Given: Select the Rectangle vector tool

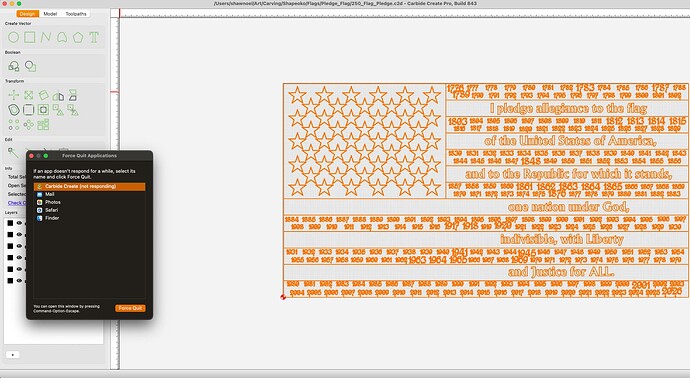Looking at the screenshot, I should click(29, 37).
